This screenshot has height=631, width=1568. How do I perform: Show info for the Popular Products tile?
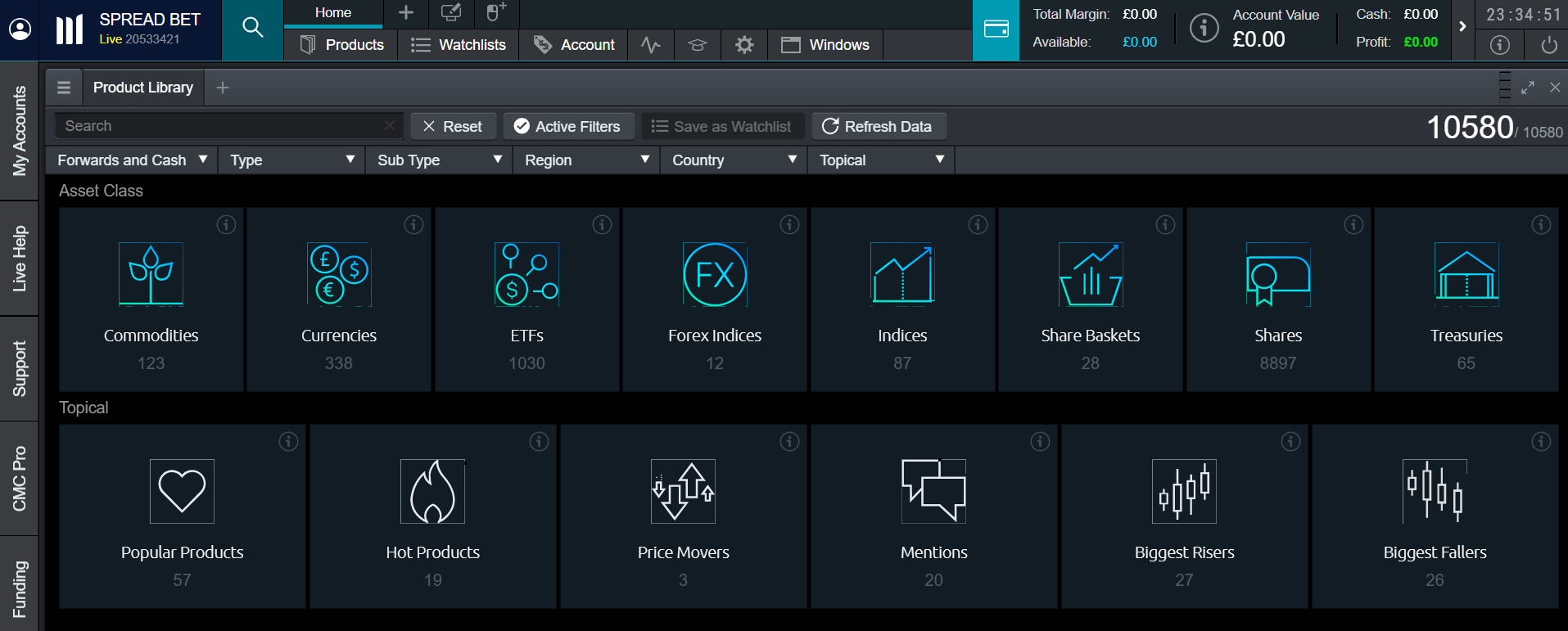click(288, 441)
